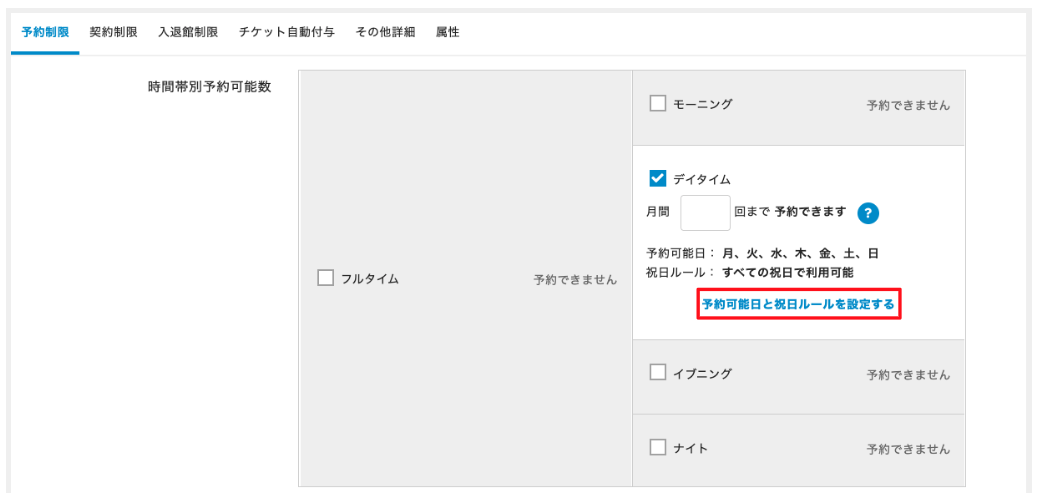Enable the モーニング checkbox
Viewport: 1041px width, 501px height.
coord(658,103)
